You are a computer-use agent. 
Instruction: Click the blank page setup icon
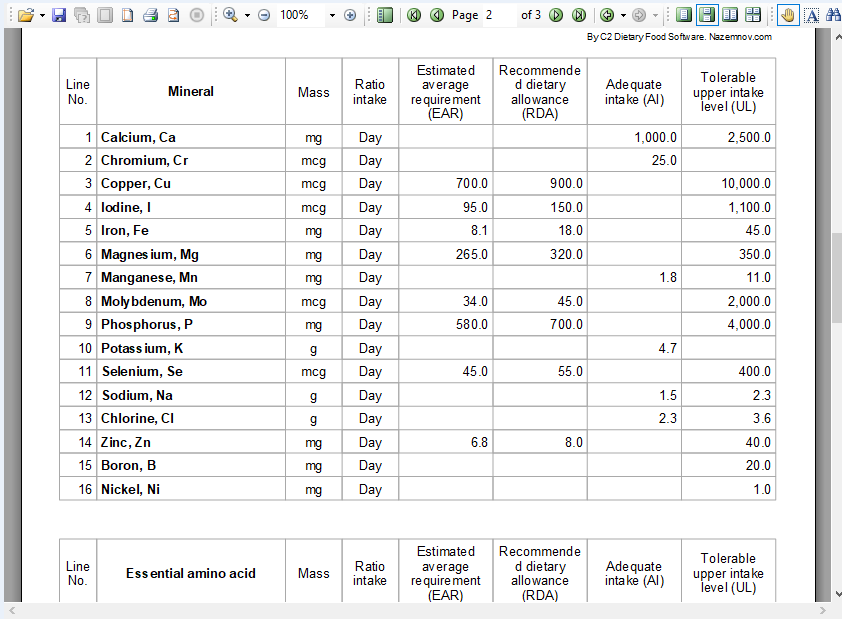pyautogui.click(x=128, y=15)
